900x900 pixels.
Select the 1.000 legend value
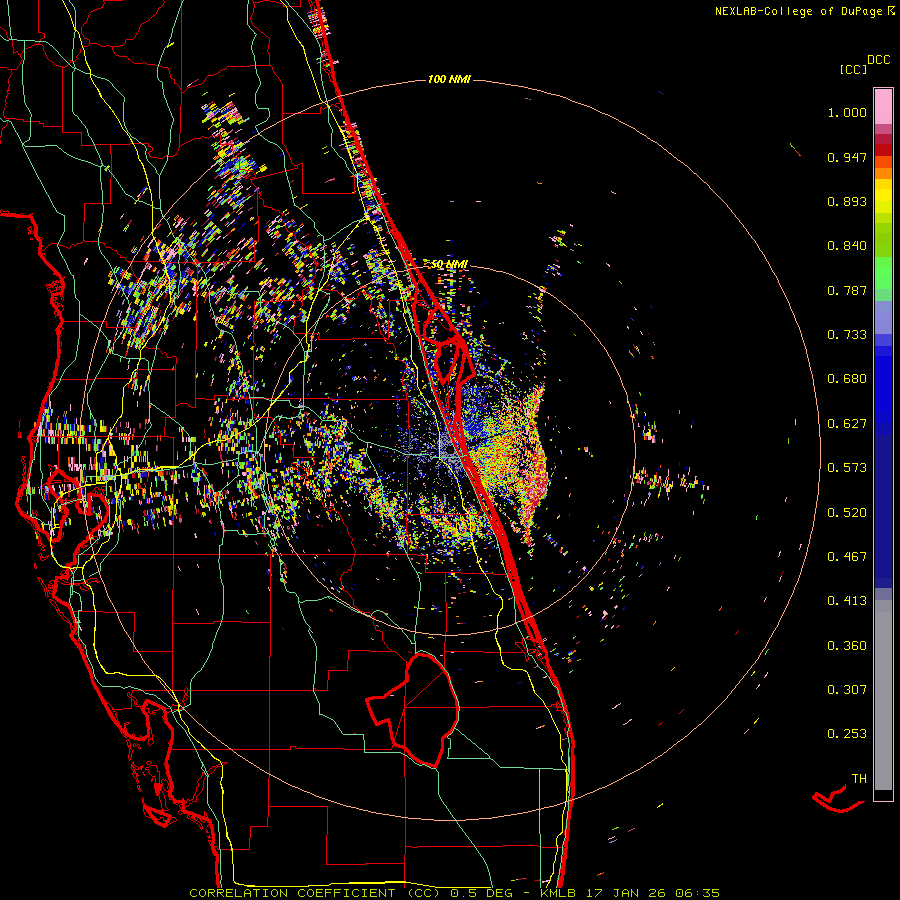(847, 112)
